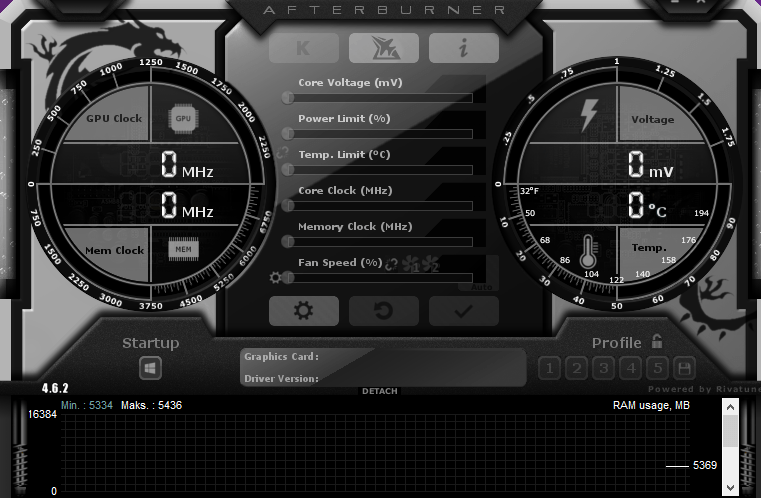Click the DETACH monitor button

(380, 391)
